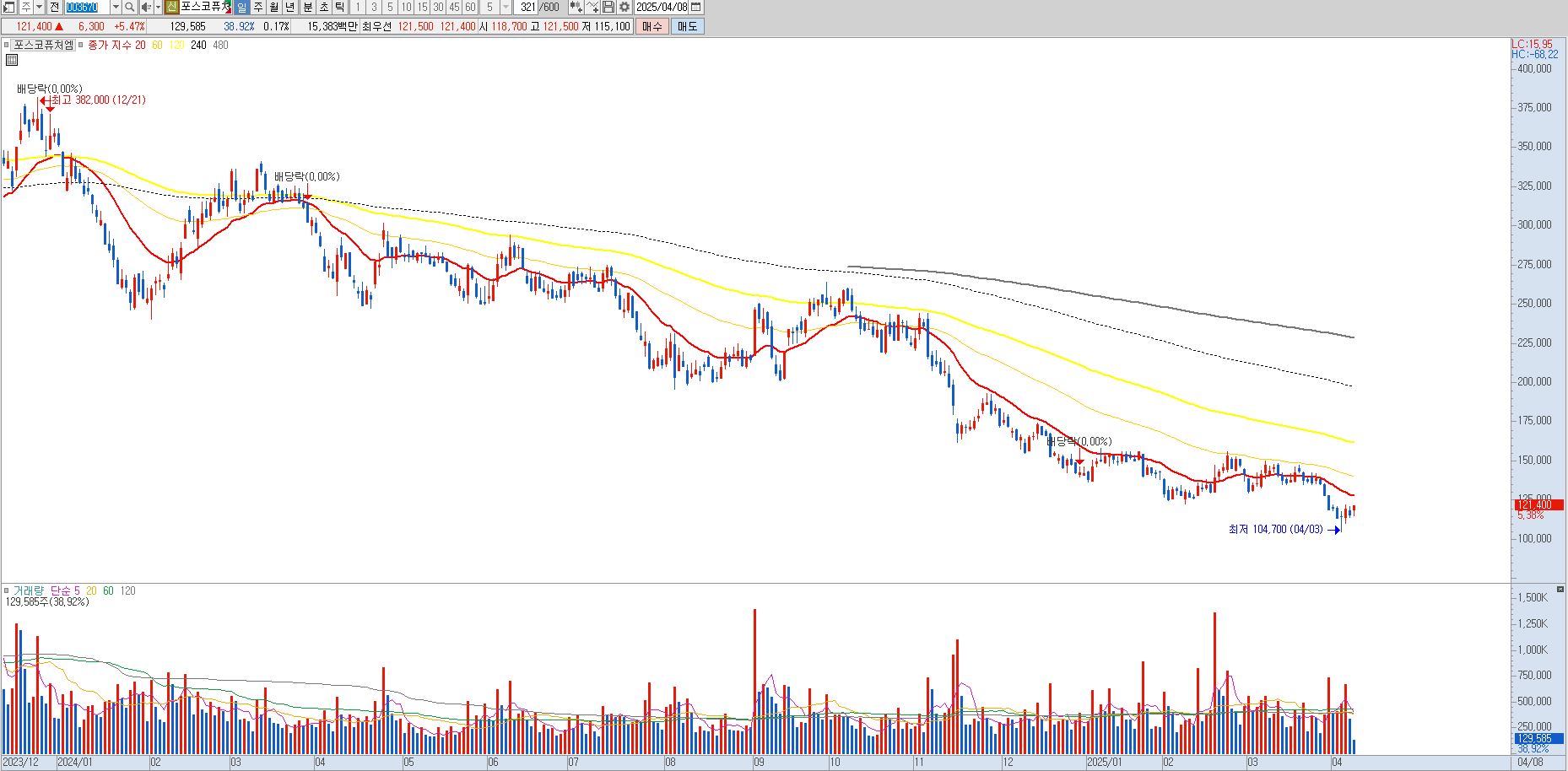Open the chart settings gear icon
The image size is (1568, 771).
624,7
